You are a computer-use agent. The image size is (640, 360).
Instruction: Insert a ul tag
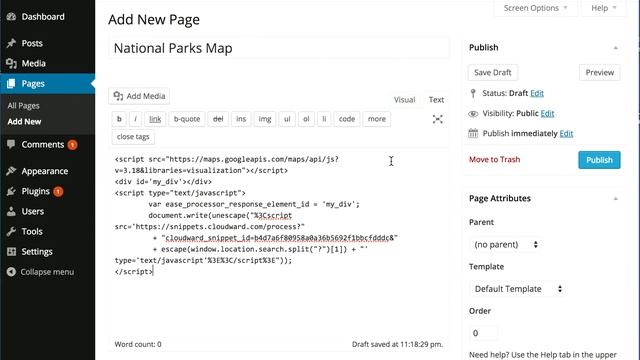point(287,119)
